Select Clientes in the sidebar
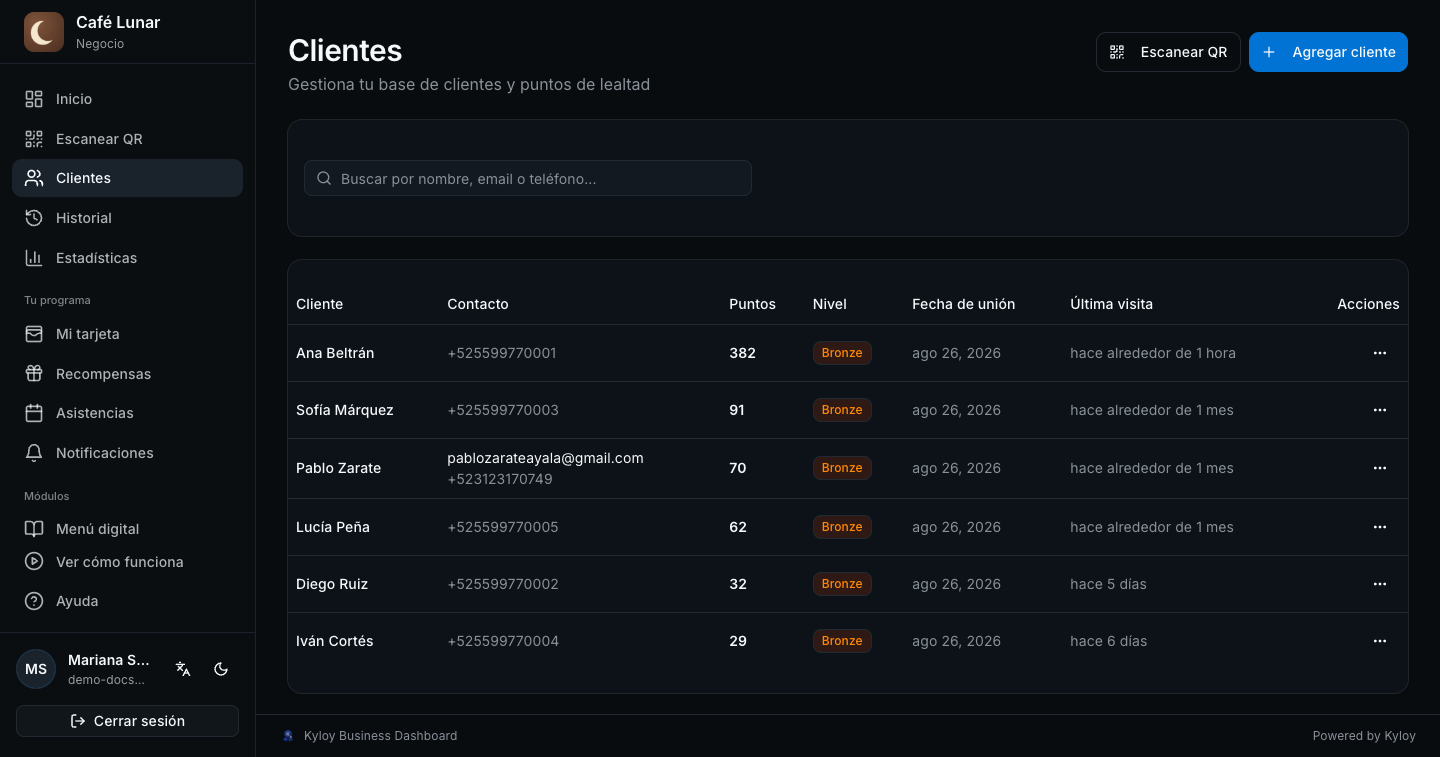 coord(127,178)
